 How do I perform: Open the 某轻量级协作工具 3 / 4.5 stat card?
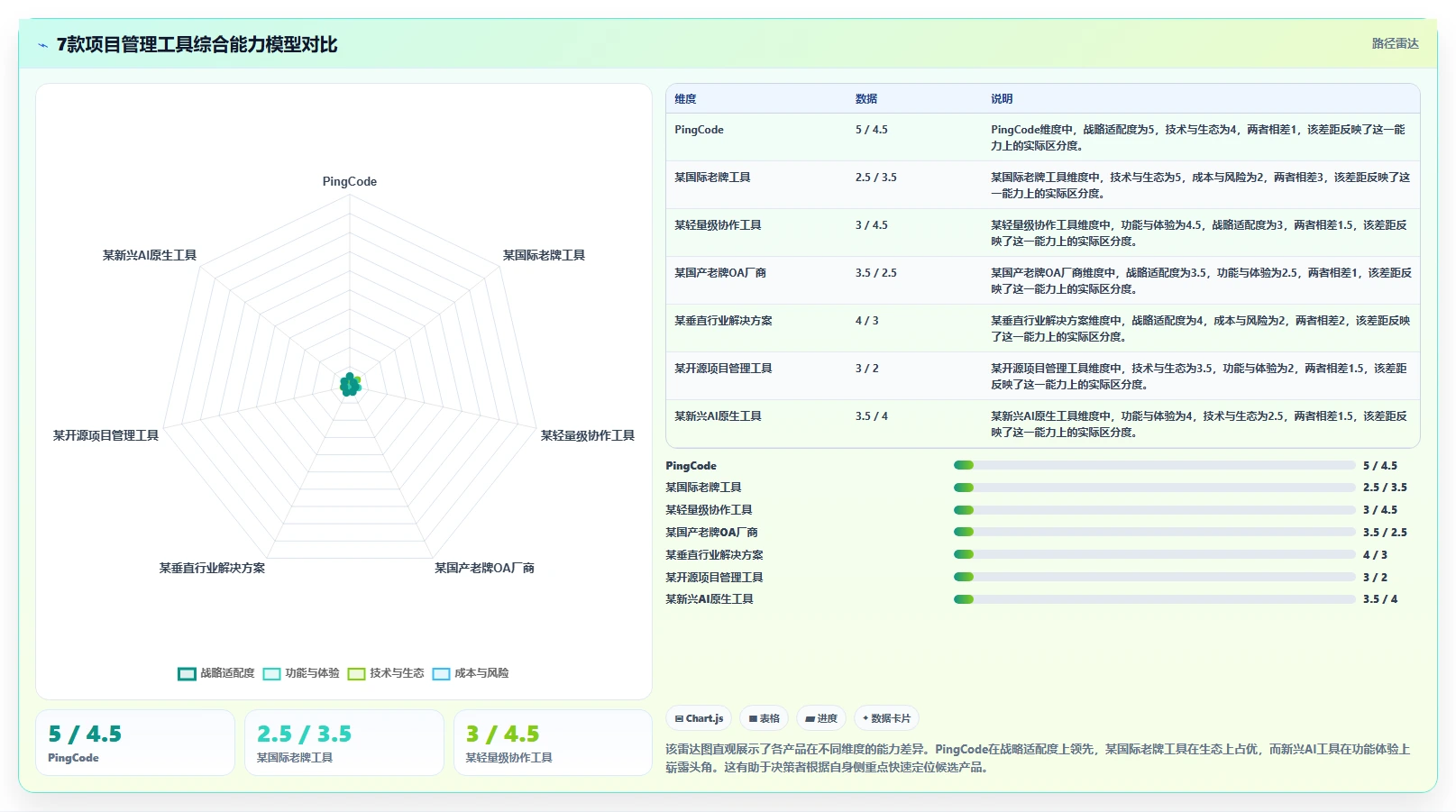(553, 743)
